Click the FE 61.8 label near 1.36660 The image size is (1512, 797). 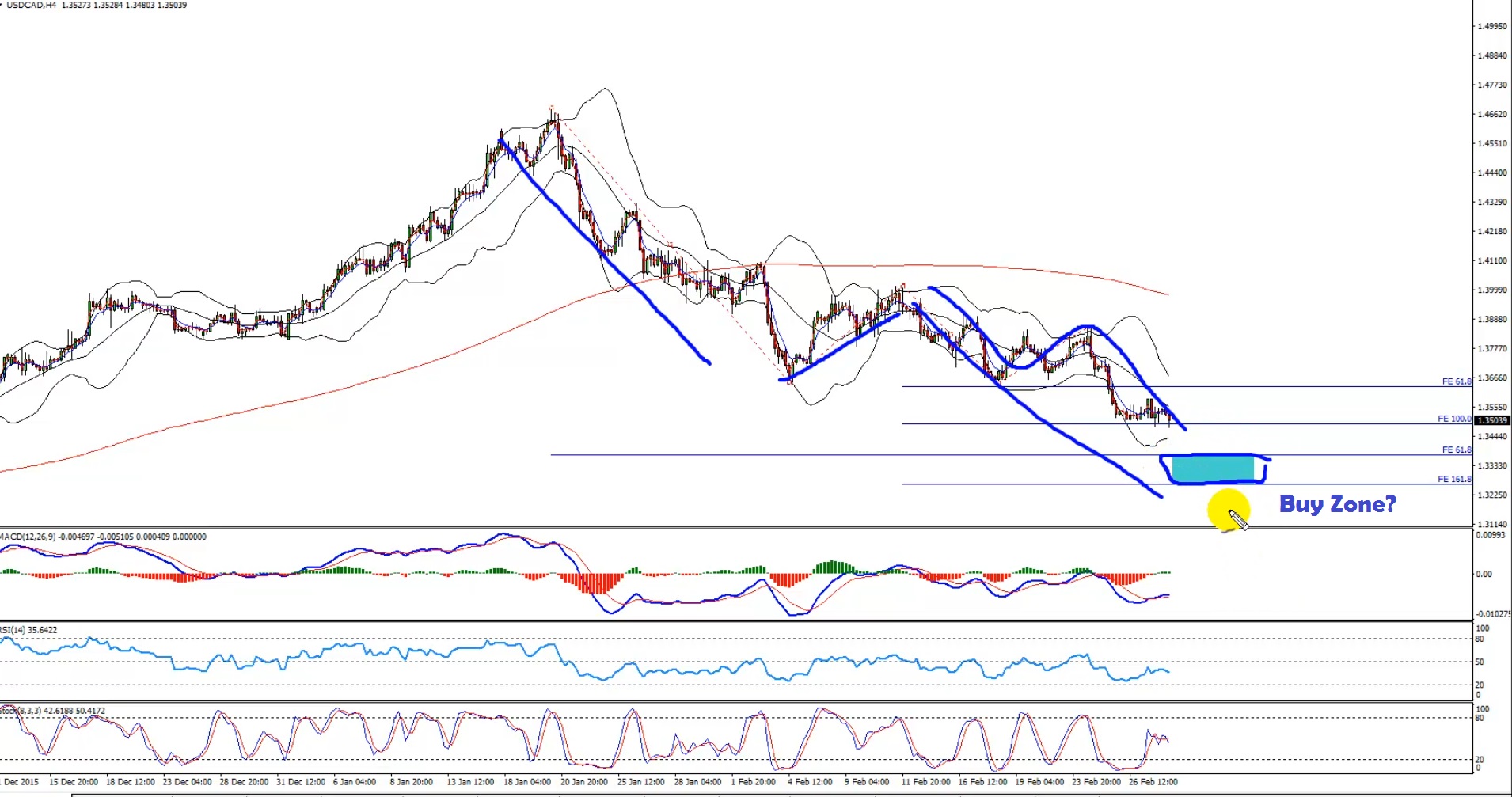(x=1456, y=381)
